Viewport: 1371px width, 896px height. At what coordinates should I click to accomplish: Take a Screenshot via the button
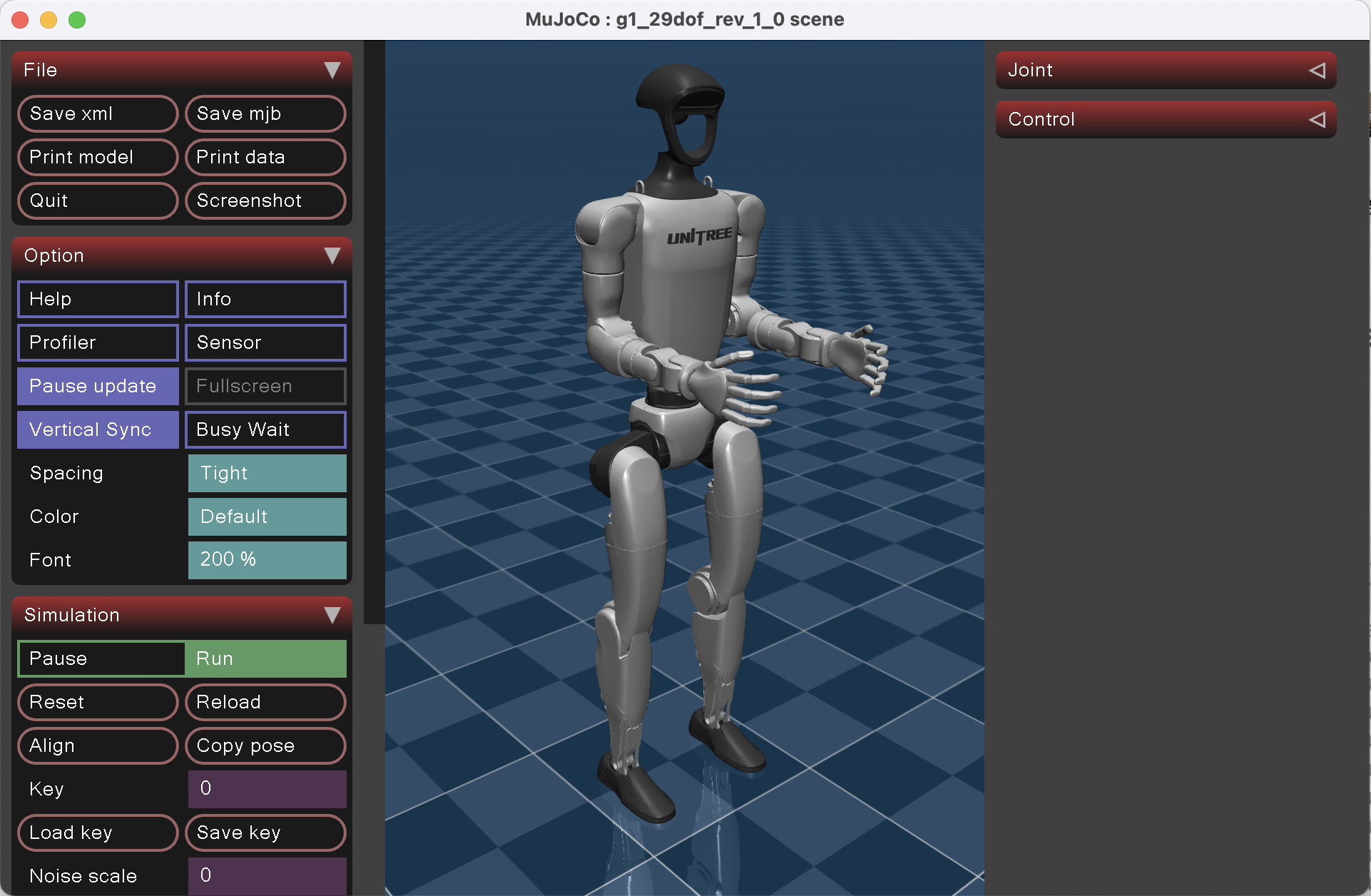[265, 200]
